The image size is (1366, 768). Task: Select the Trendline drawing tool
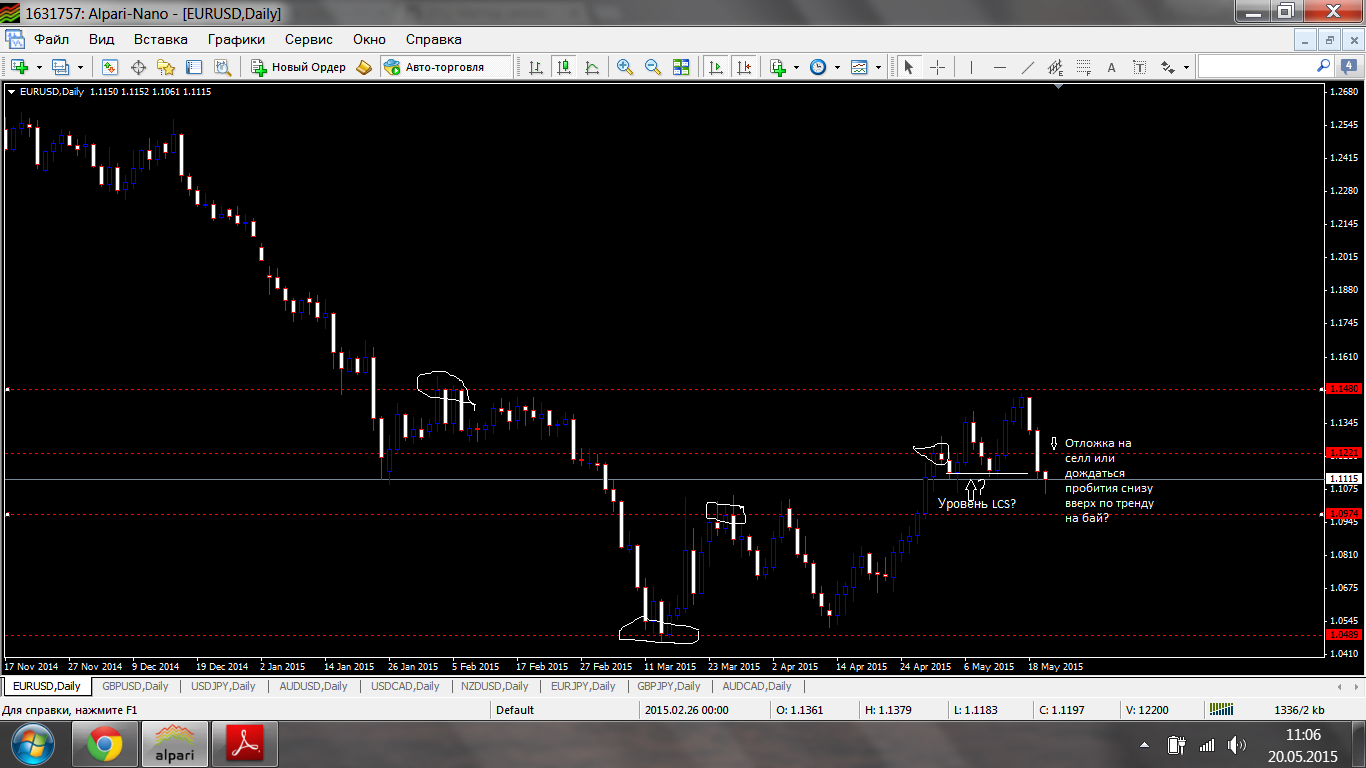pos(1027,67)
